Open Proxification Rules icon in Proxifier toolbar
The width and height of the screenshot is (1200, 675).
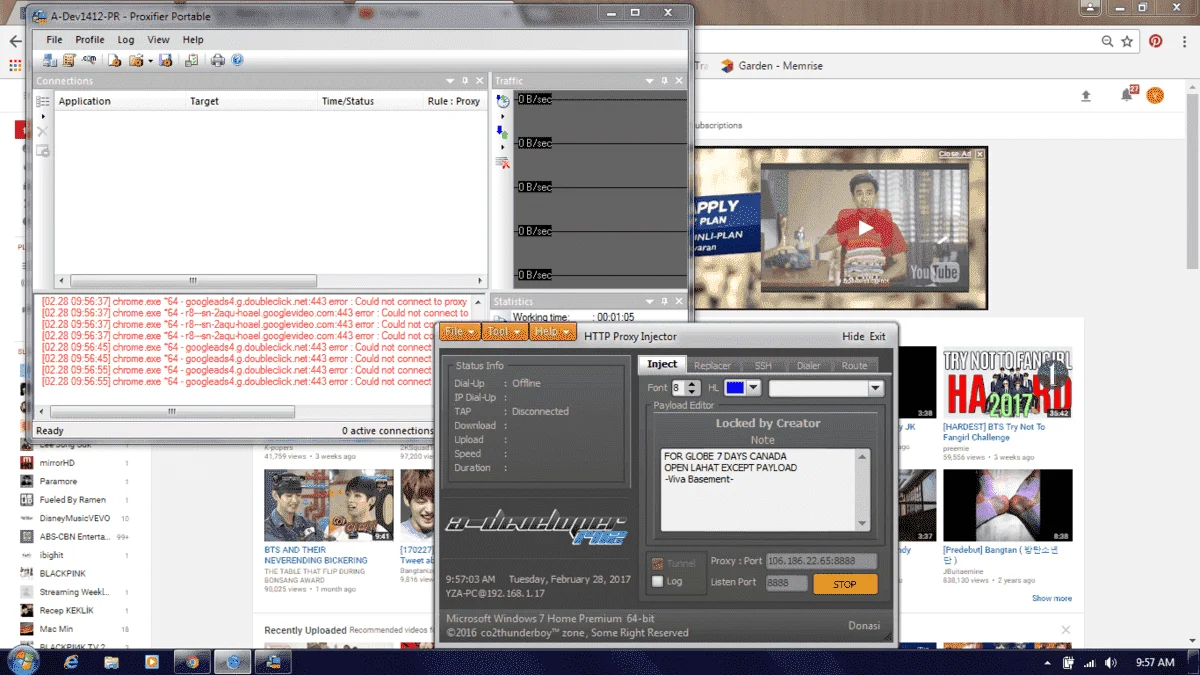pyautogui.click(x=69, y=60)
